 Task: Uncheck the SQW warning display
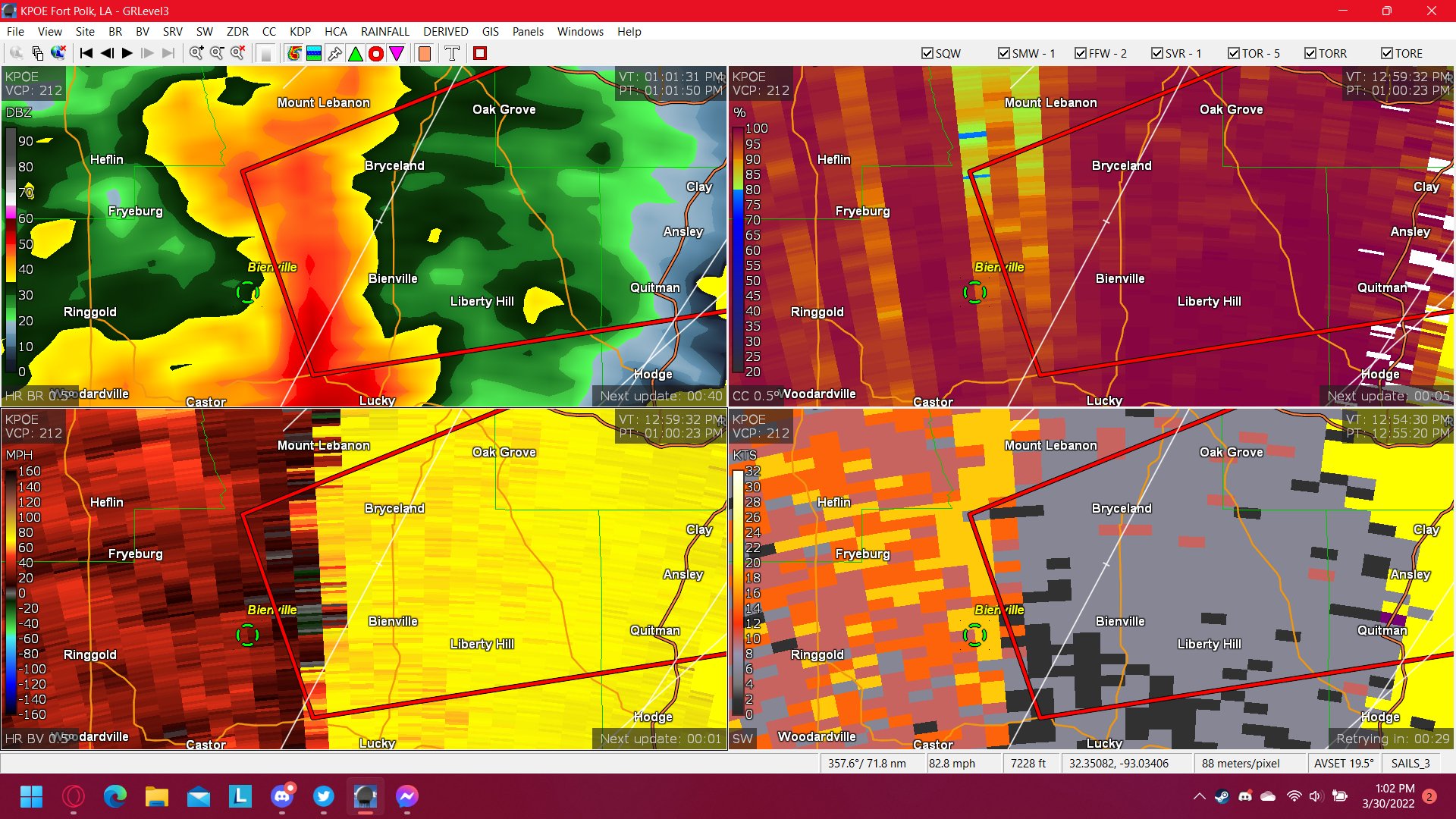click(927, 53)
